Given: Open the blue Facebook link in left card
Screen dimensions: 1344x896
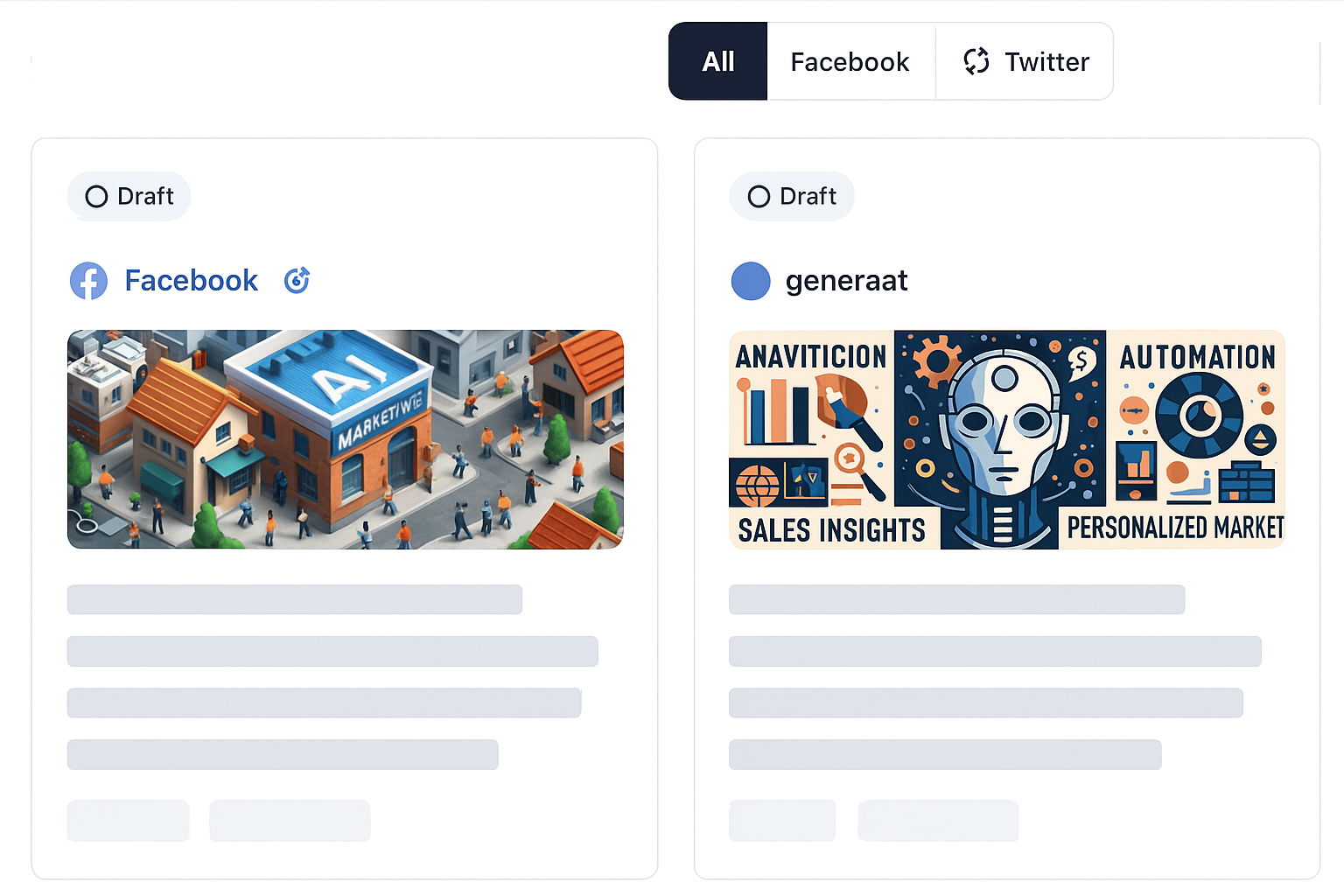Looking at the screenshot, I should point(191,281).
